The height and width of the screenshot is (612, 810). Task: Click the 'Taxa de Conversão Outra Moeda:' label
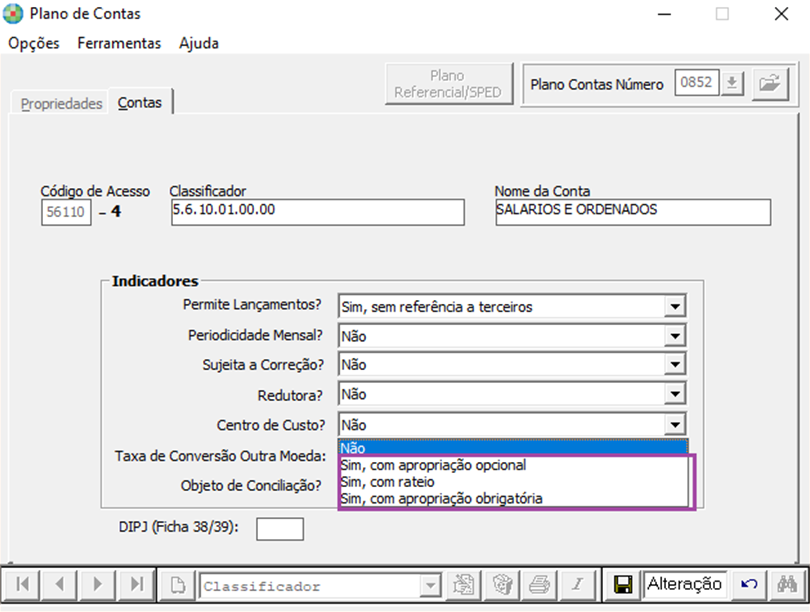coord(221,456)
